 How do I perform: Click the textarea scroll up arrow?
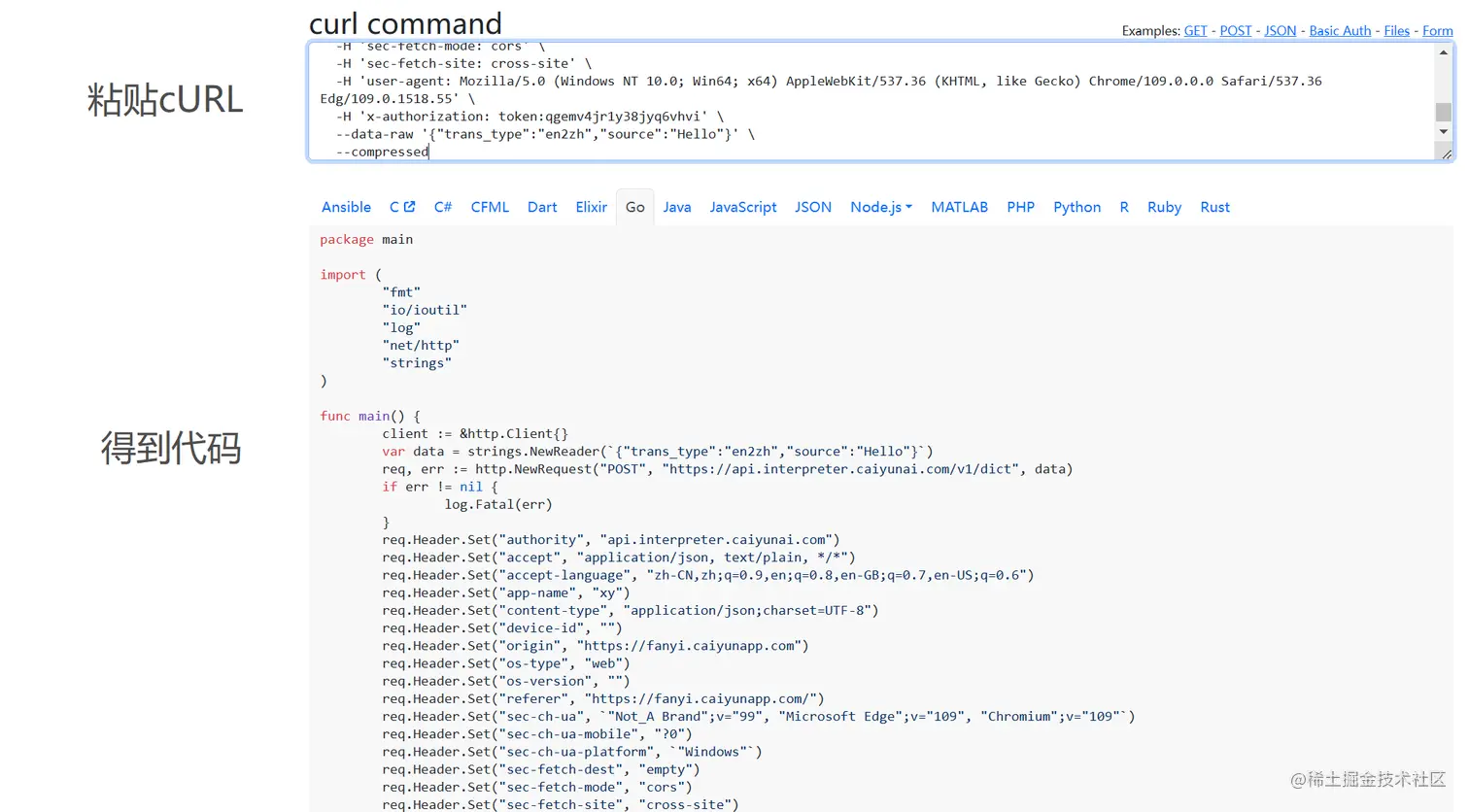coord(1444,53)
